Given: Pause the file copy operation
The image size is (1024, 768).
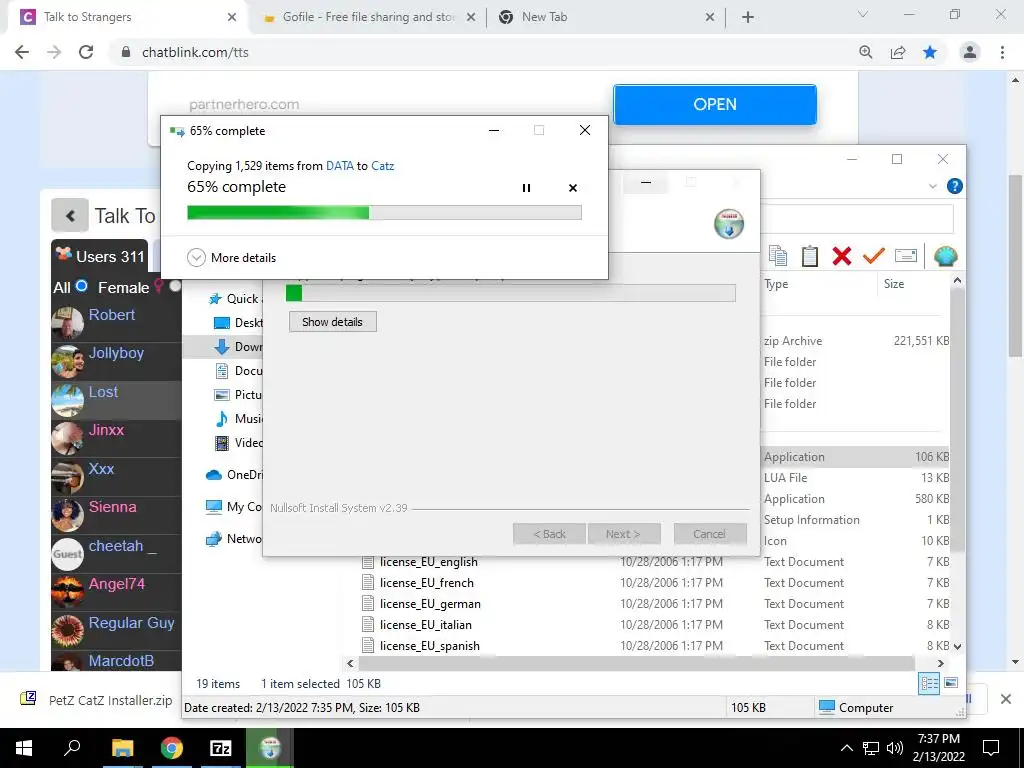Looking at the screenshot, I should pyautogui.click(x=526, y=188).
